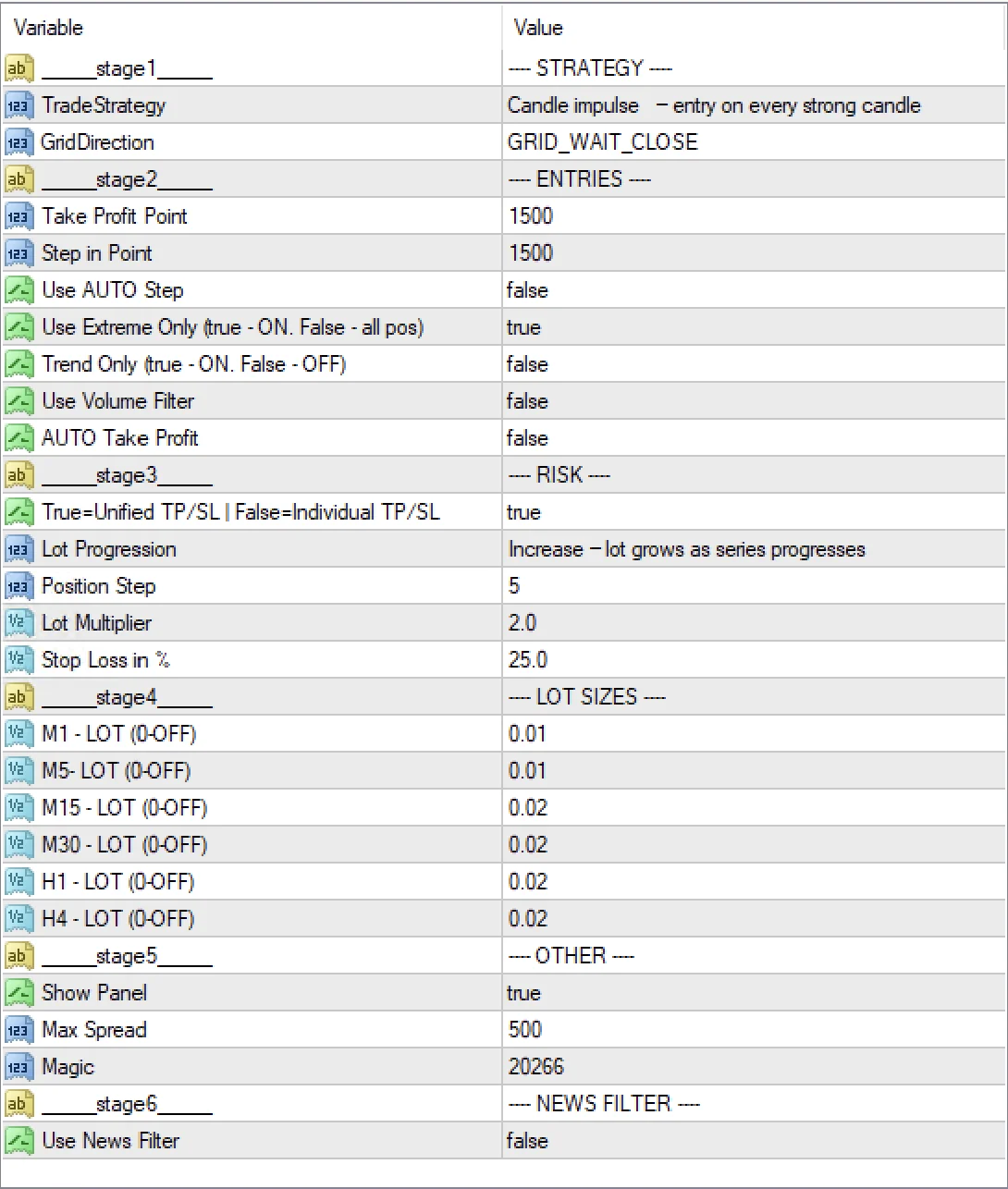This screenshot has height=1189, width=1008.
Task: Select the M30 - LOT (0-OFF) label
Action: tap(125, 845)
